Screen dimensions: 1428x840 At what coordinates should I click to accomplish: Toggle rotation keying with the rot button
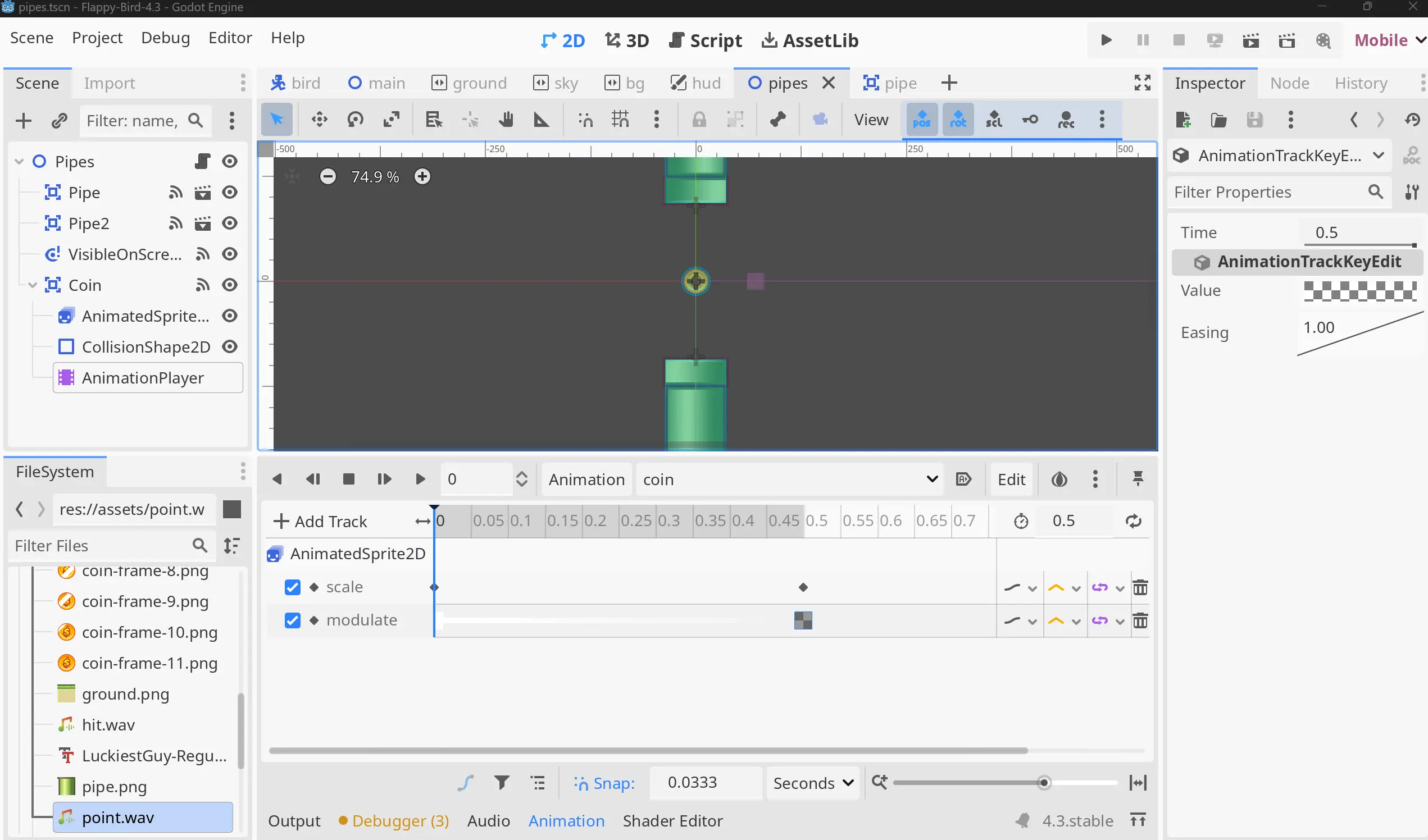tap(958, 120)
